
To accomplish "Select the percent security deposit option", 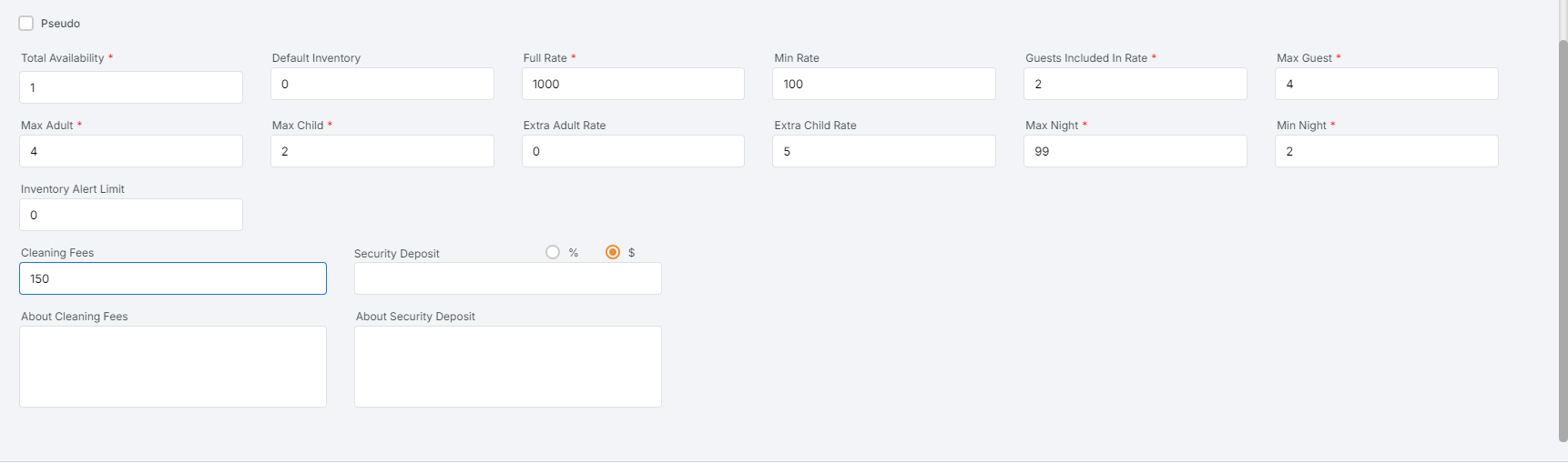I will (x=553, y=252).
